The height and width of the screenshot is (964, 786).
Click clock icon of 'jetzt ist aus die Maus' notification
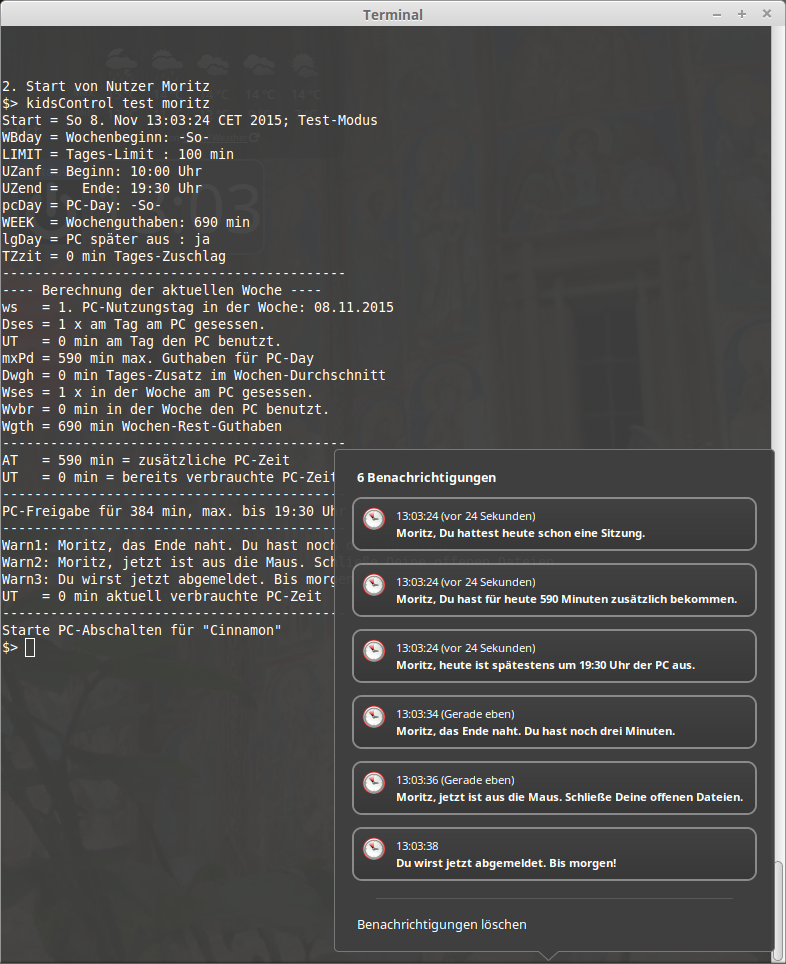click(374, 783)
